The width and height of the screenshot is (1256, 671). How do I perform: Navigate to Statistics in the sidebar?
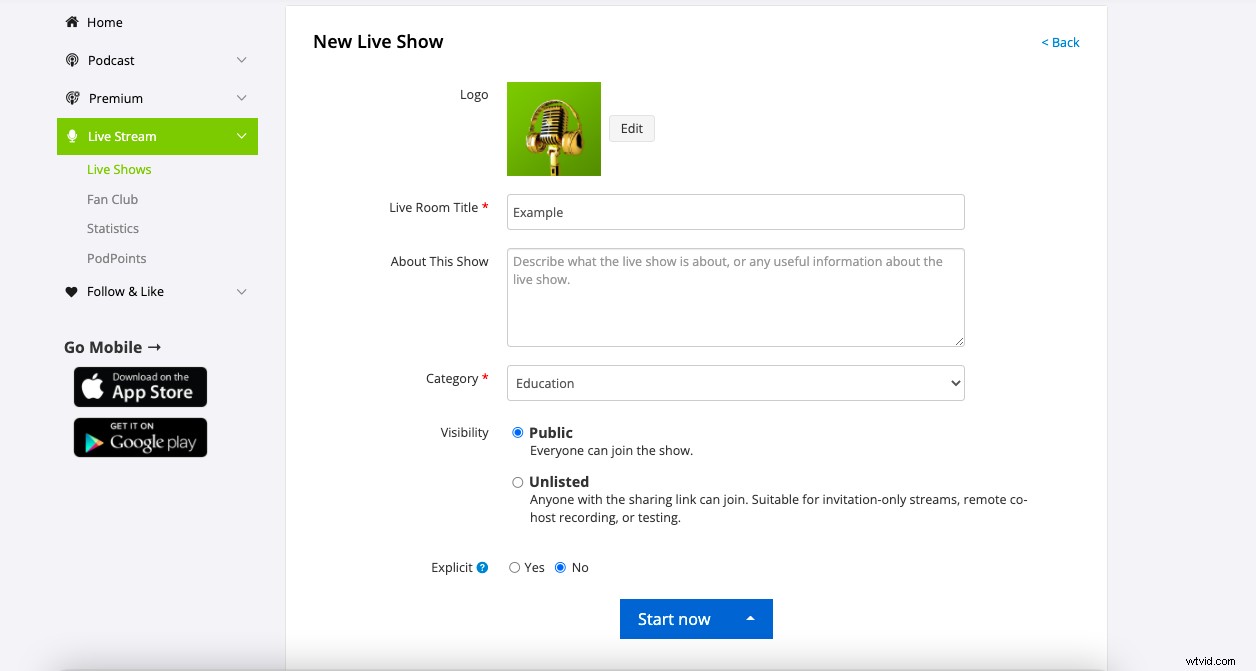tap(112, 228)
